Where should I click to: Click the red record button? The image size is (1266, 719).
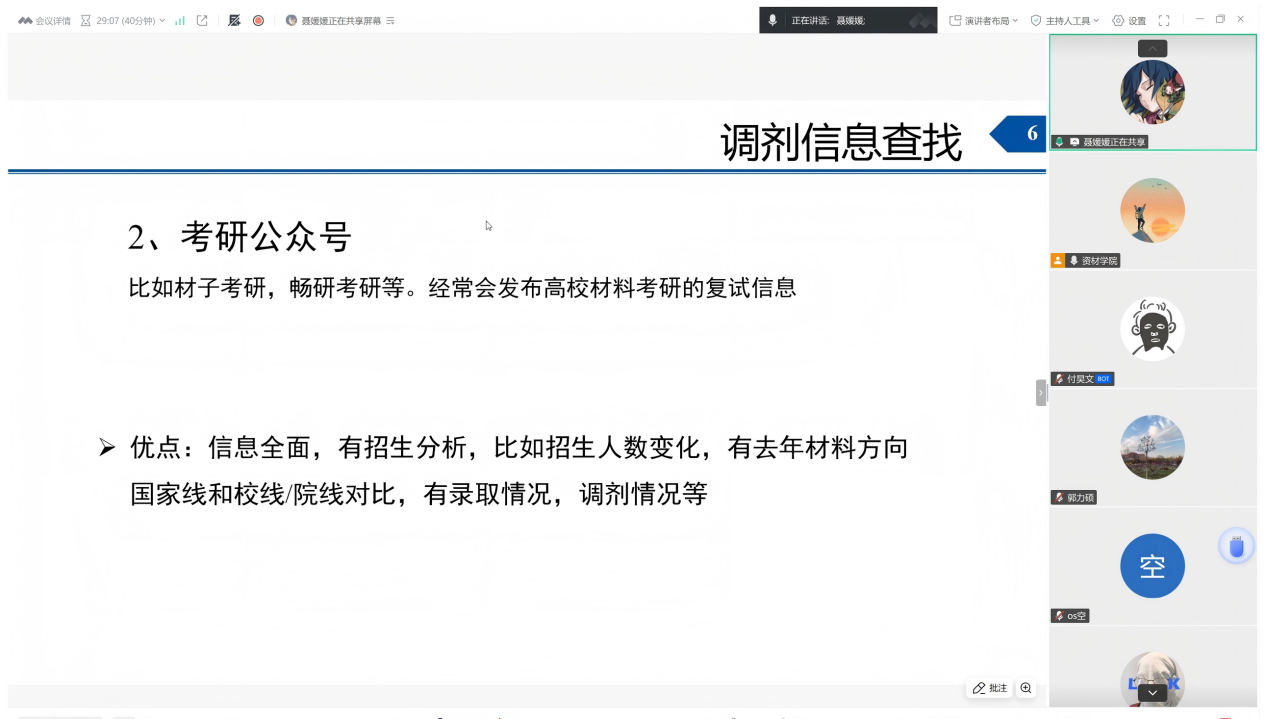pos(258,20)
